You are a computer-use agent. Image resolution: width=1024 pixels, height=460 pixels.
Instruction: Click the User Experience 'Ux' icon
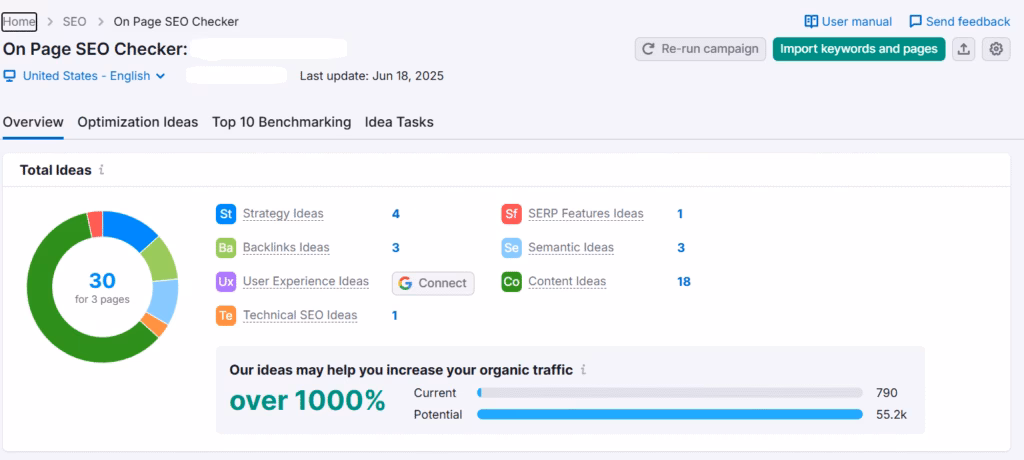pos(226,282)
